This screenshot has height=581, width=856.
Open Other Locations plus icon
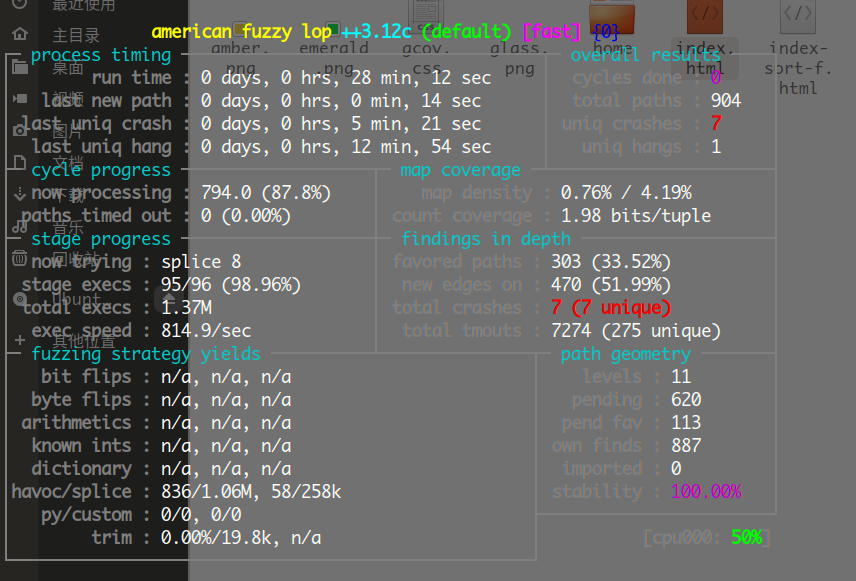[20, 340]
